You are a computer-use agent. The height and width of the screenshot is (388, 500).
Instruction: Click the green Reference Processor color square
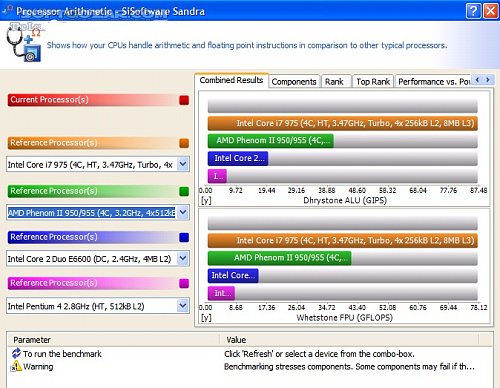pyautogui.click(x=184, y=191)
